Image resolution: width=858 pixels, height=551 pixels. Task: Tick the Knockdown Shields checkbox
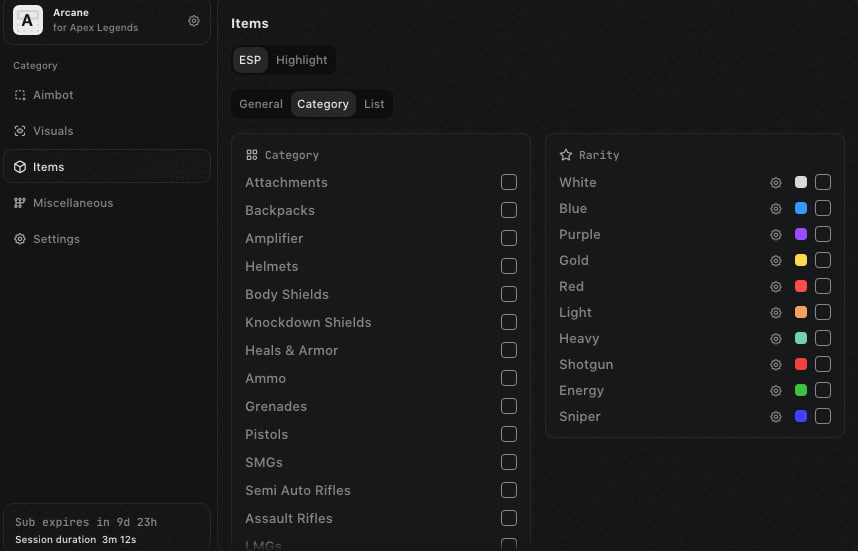[x=509, y=322]
